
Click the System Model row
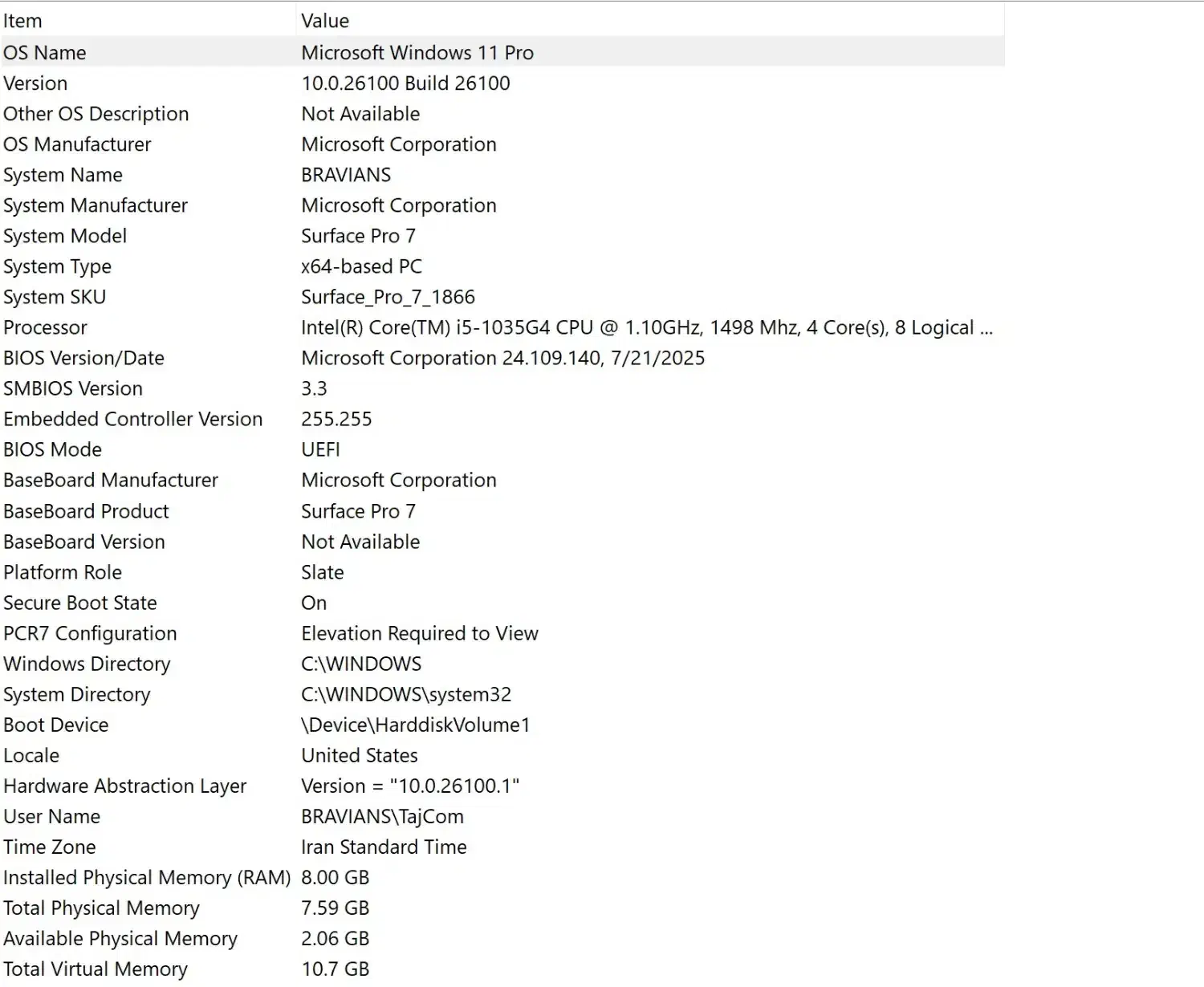[x=65, y=236]
